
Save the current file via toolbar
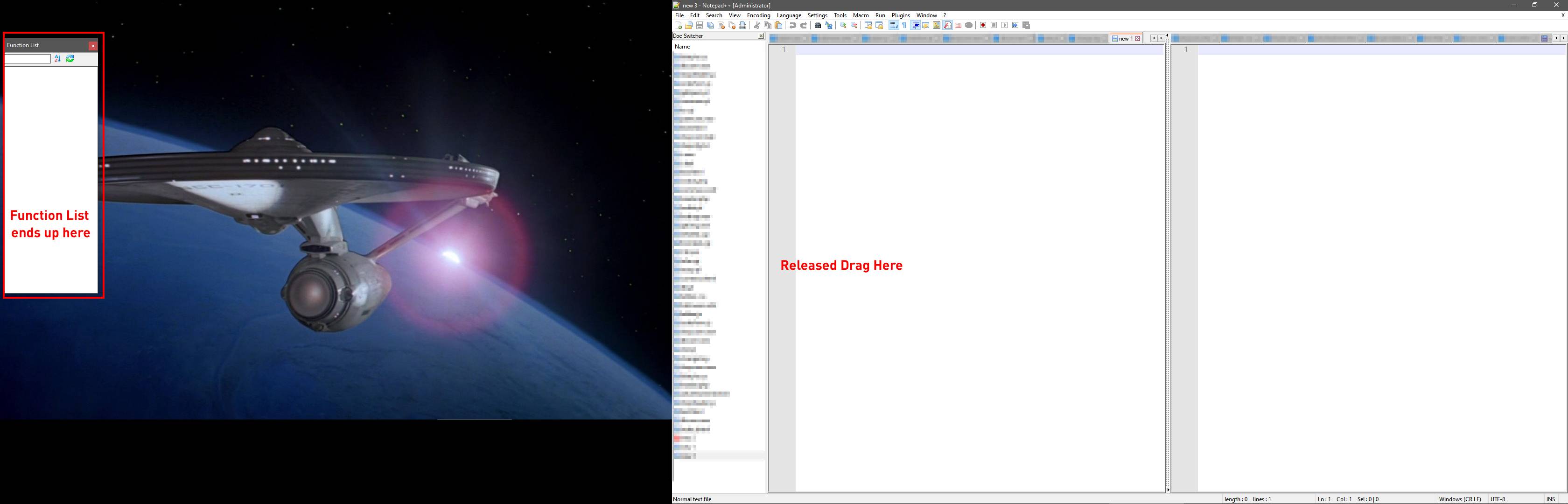700,26
